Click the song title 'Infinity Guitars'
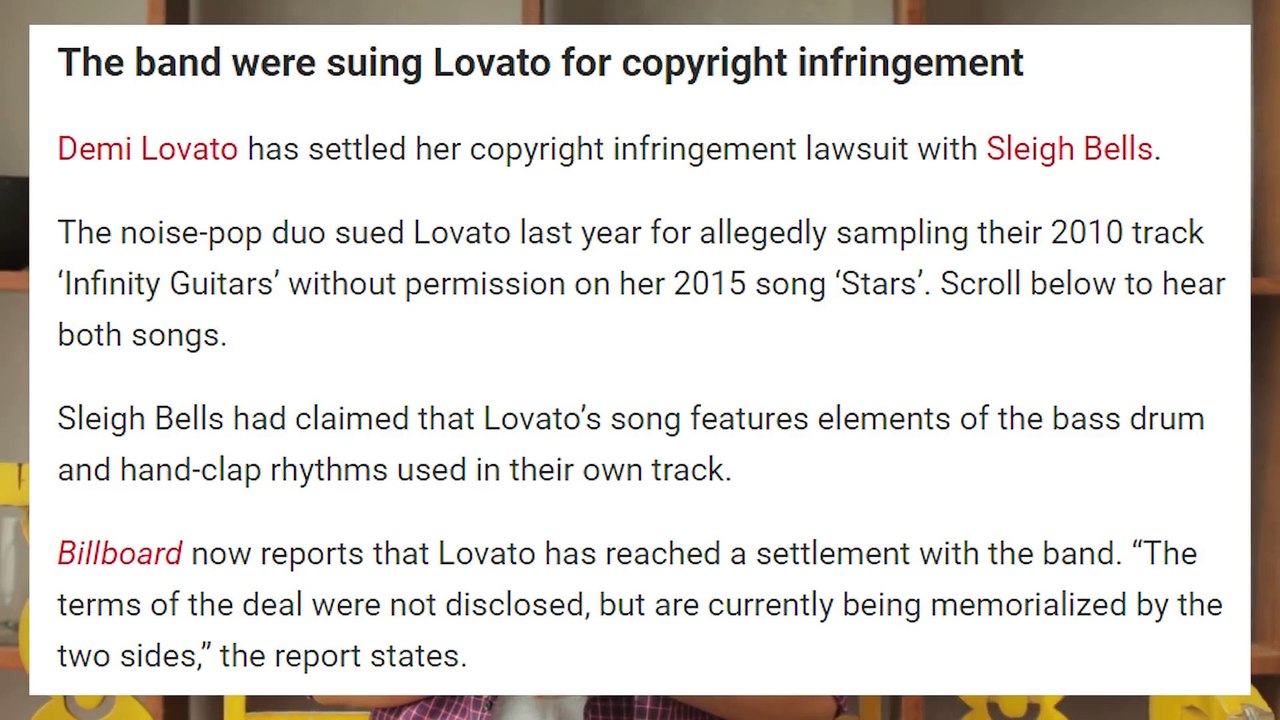 pyautogui.click(x=169, y=284)
